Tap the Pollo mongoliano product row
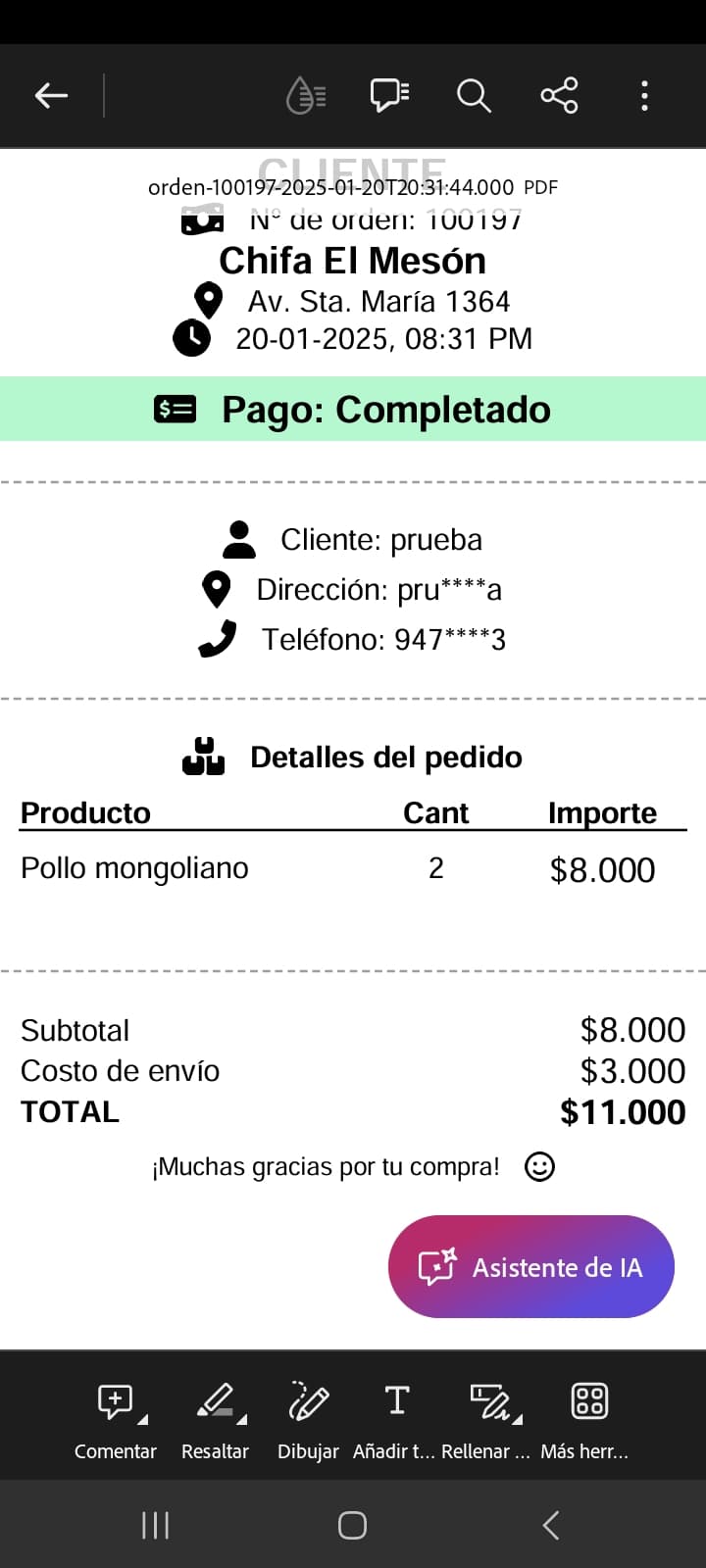The width and height of the screenshot is (706, 1568). coord(135,868)
